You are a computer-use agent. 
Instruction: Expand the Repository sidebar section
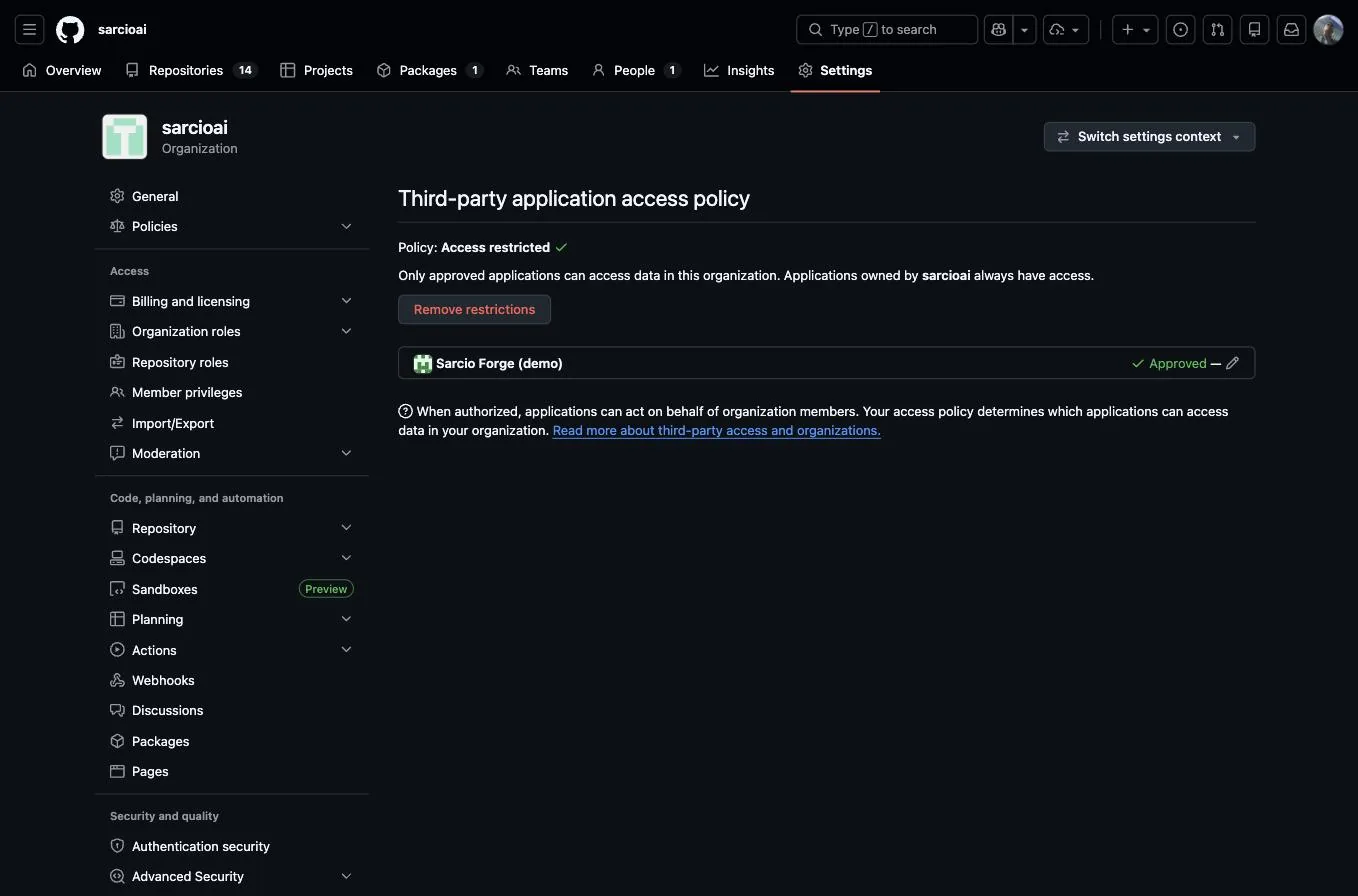(231, 528)
